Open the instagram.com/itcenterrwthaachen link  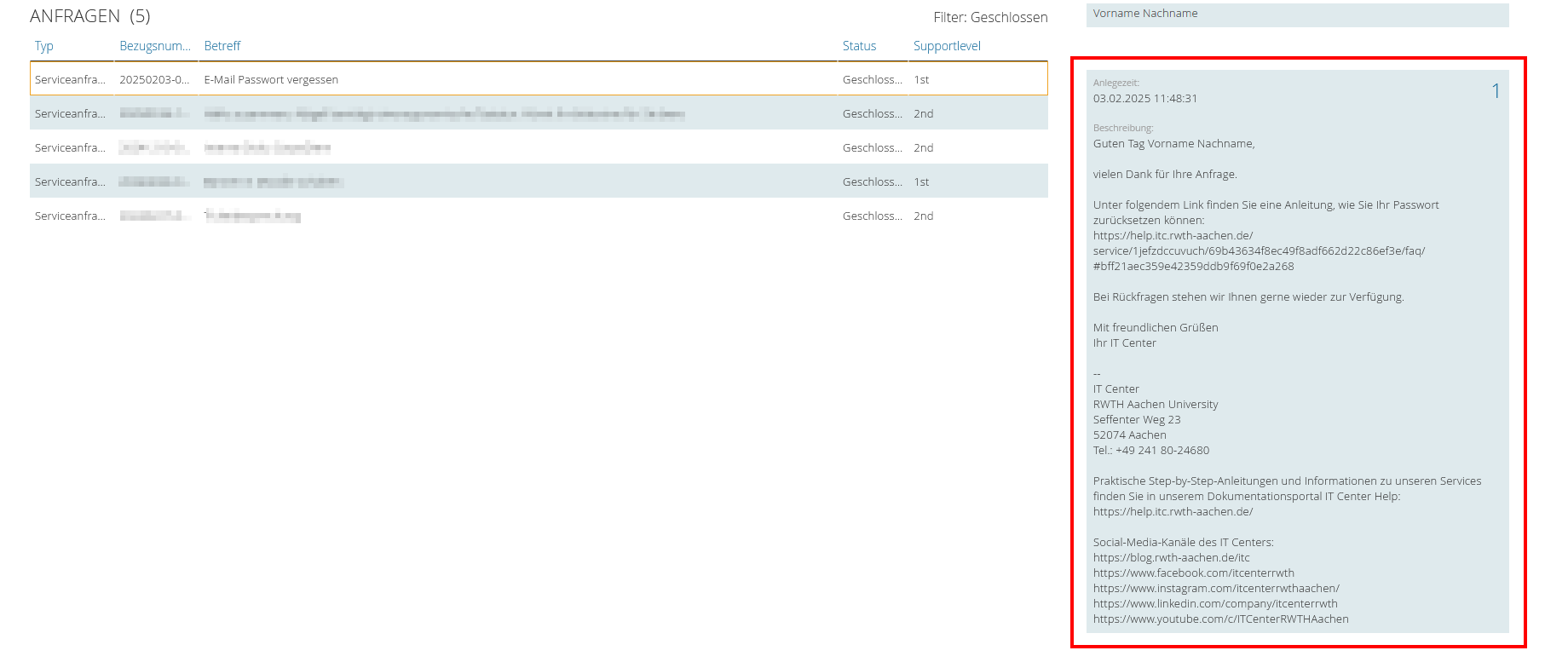[x=1216, y=589]
